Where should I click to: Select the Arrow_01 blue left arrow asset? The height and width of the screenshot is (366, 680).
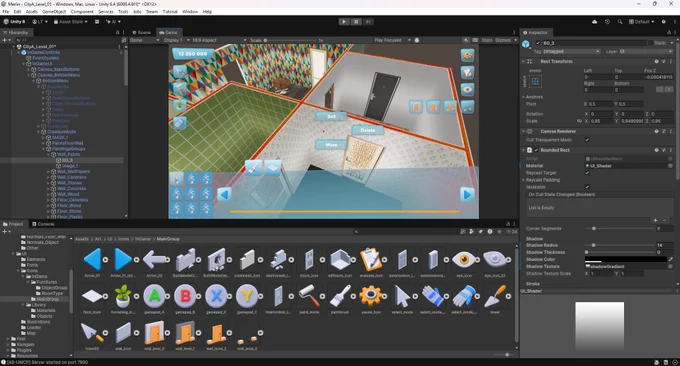tap(92, 259)
